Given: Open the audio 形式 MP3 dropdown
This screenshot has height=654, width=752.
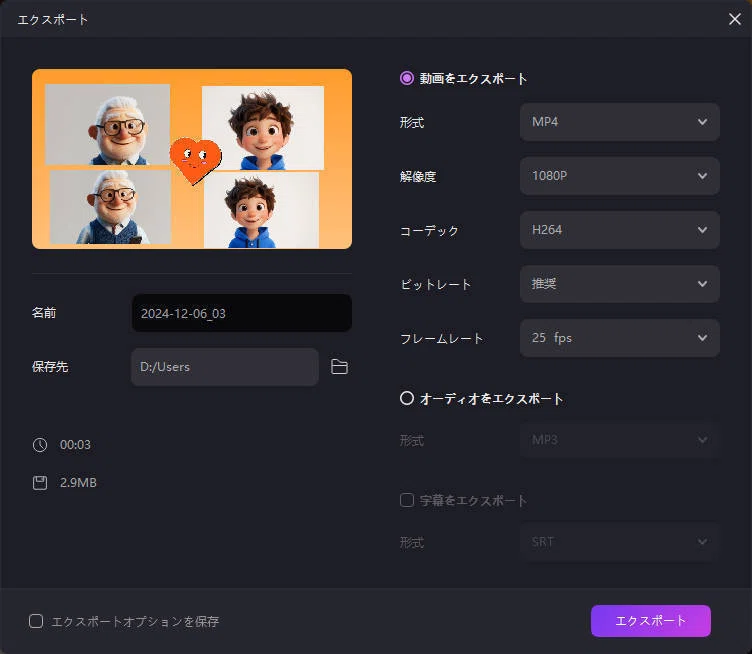Looking at the screenshot, I should (x=620, y=440).
